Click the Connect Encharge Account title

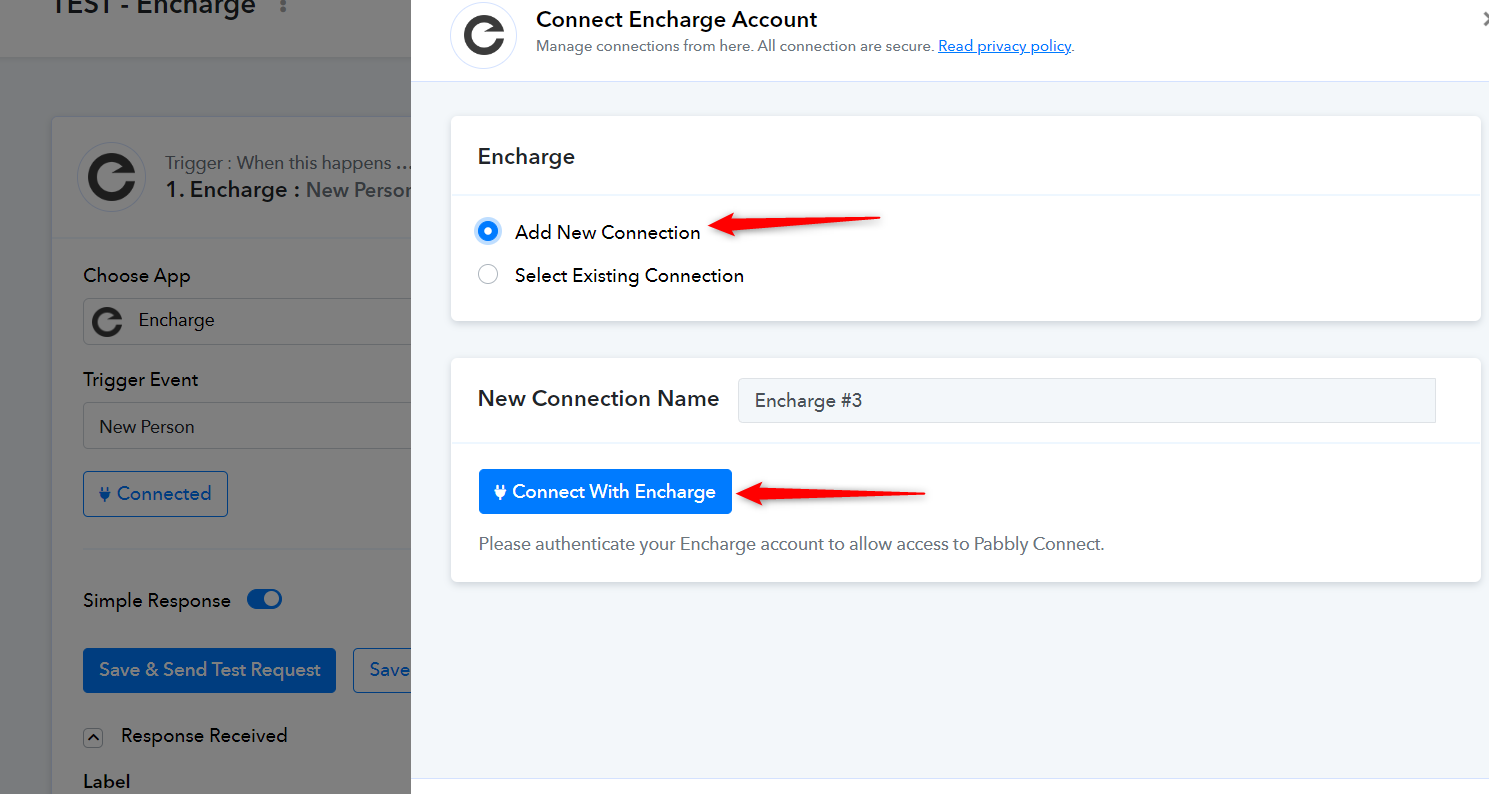[677, 19]
